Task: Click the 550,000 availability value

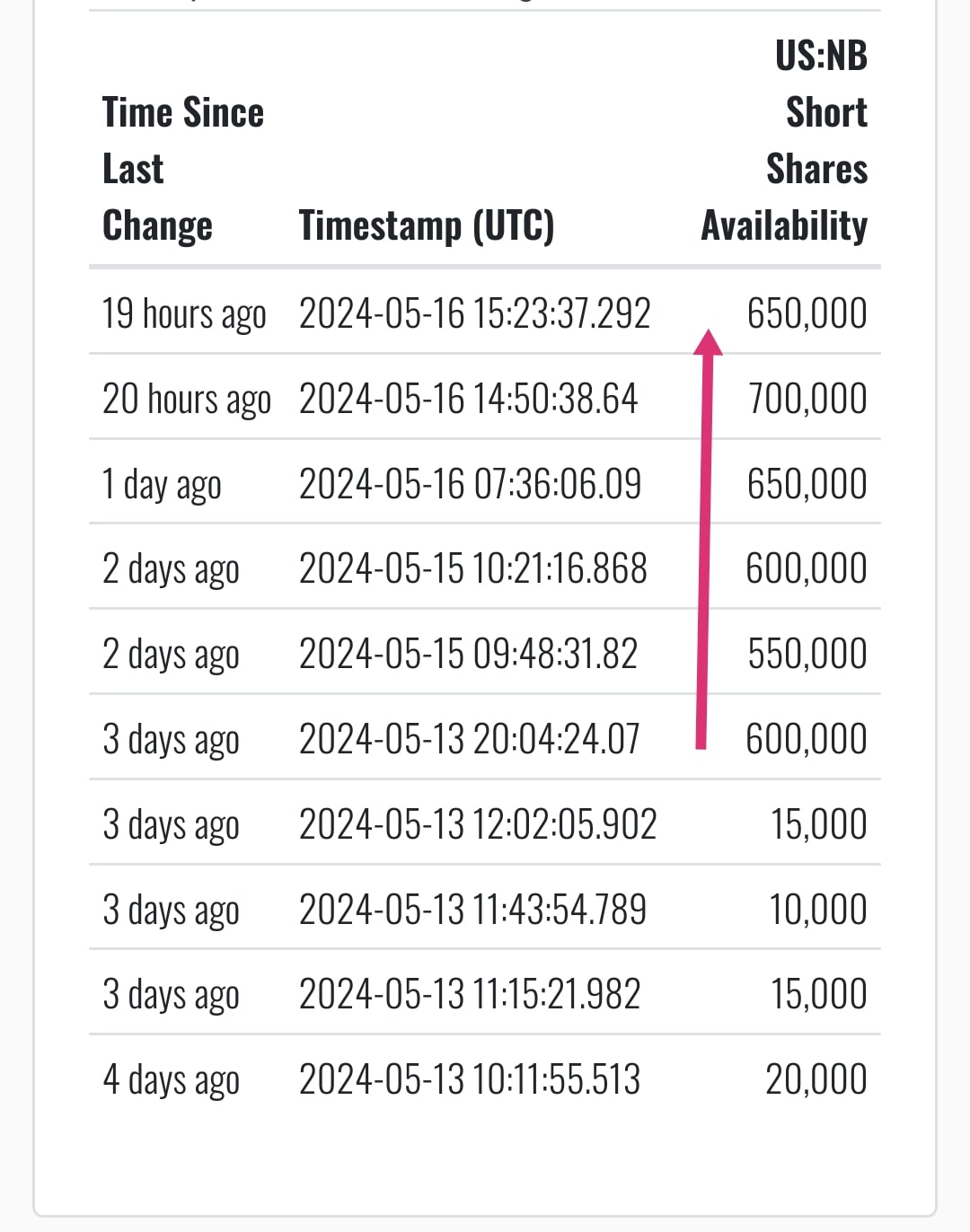Action: 807,654
